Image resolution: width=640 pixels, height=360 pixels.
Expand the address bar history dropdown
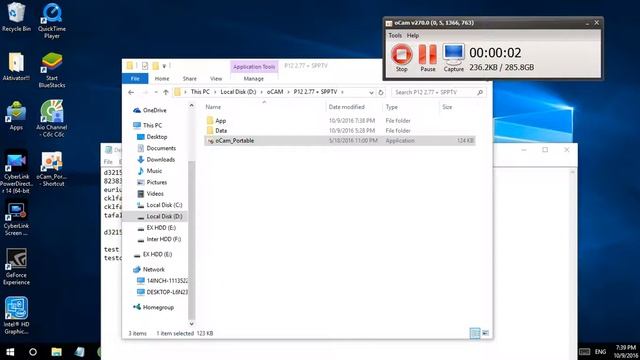tap(371, 92)
